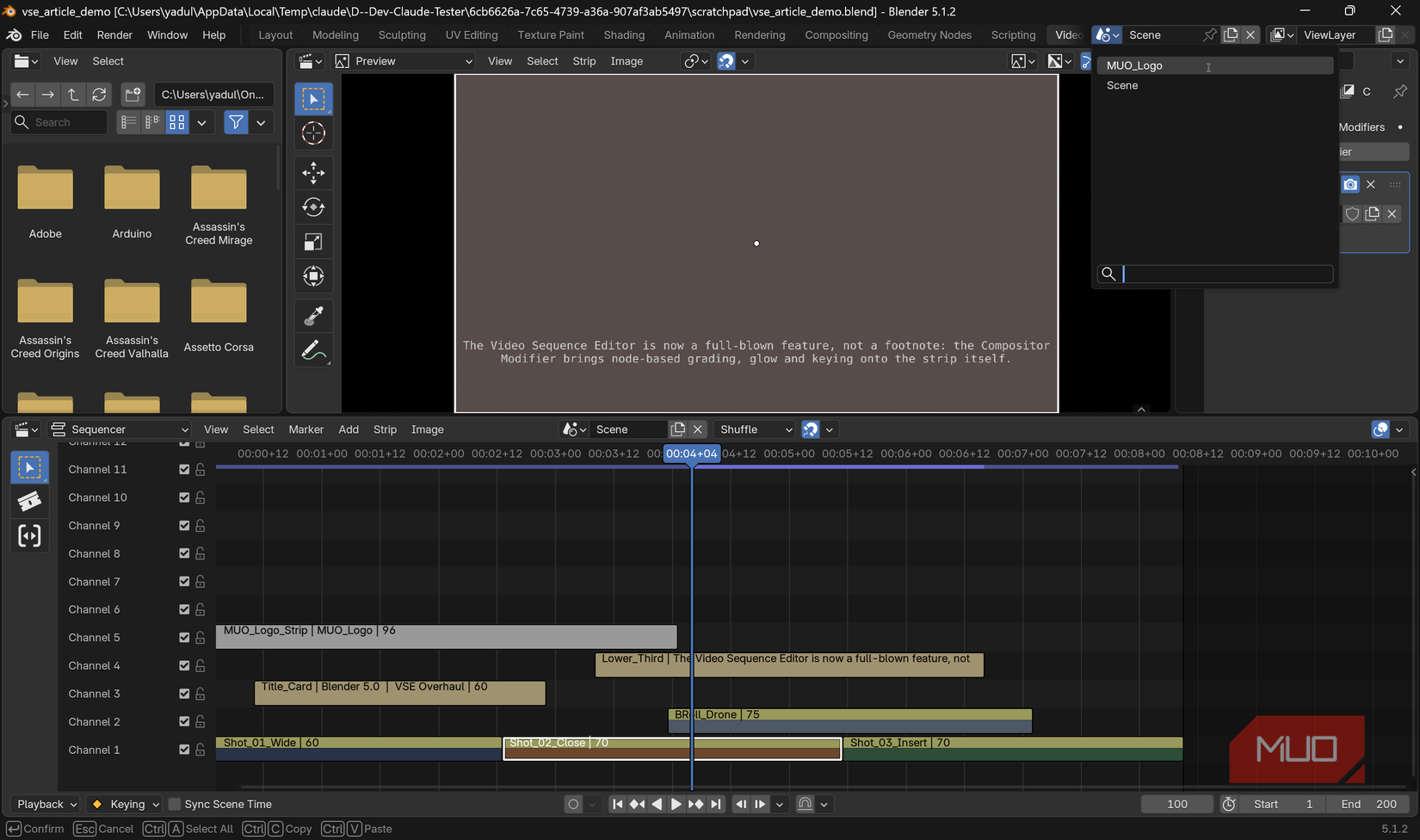Expand the Keying popover
The width and height of the screenshot is (1420, 840).
(x=126, y=804)
